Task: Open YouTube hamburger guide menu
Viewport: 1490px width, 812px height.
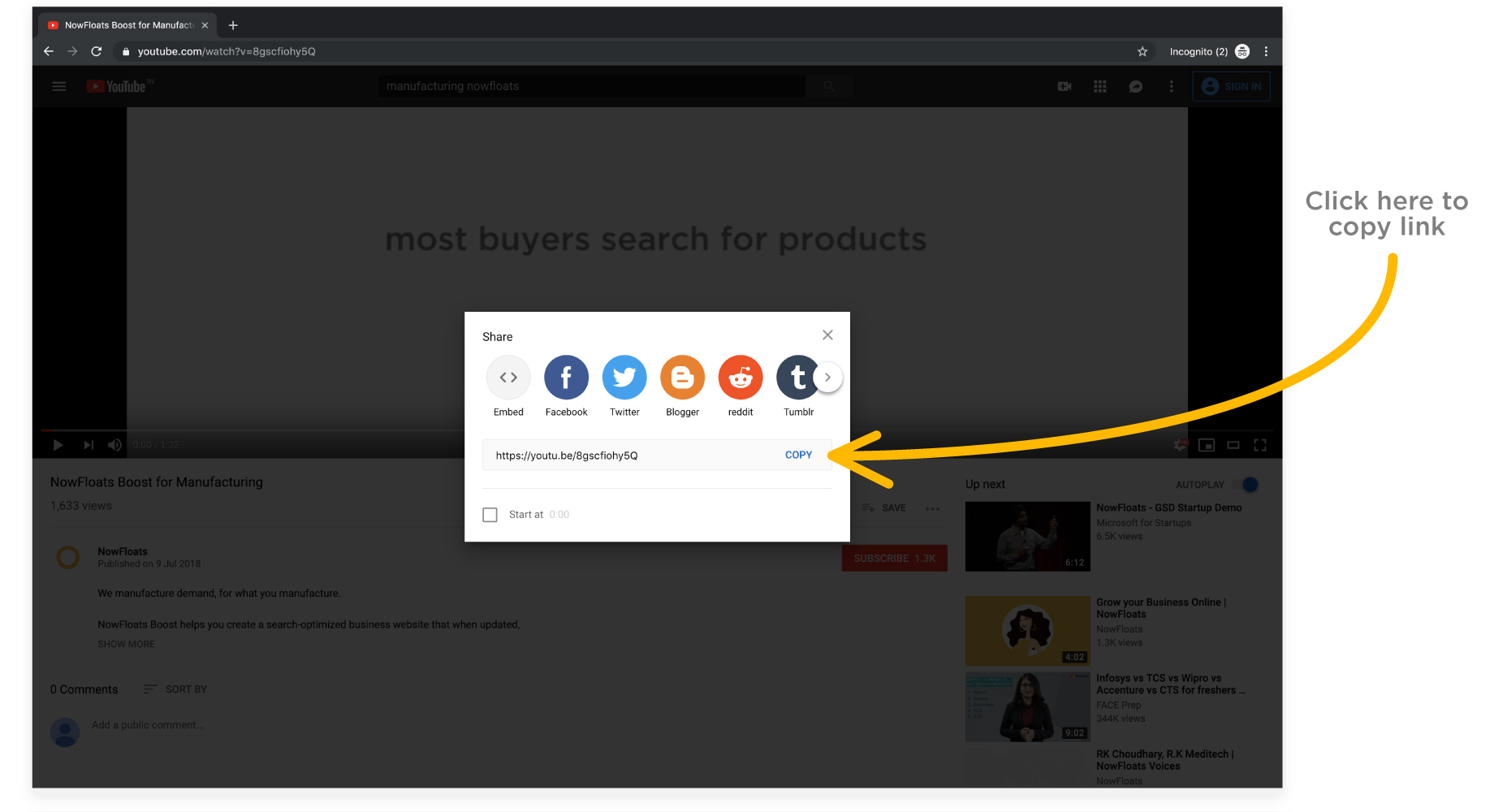Action: pyautogui.click(x=58, y=86)
